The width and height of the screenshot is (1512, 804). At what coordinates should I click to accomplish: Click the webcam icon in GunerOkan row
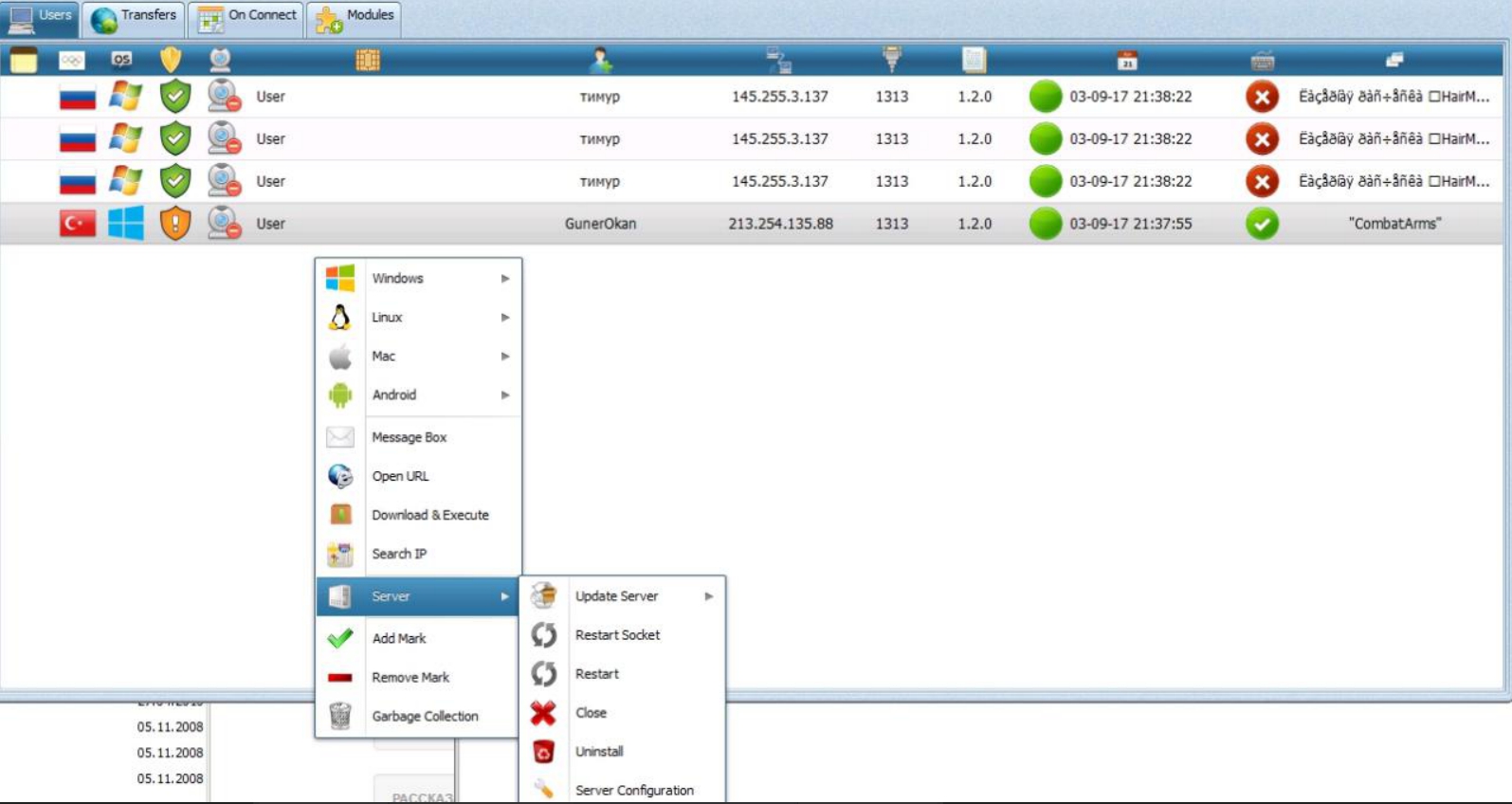223,224
